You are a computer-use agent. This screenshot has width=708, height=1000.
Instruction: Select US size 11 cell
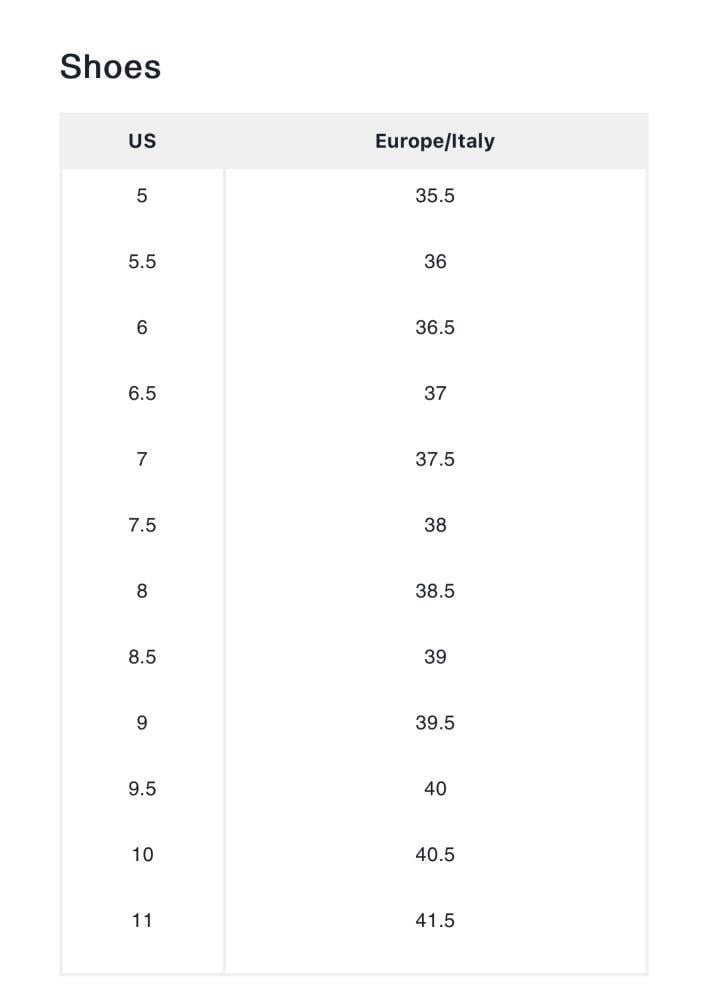142,921
